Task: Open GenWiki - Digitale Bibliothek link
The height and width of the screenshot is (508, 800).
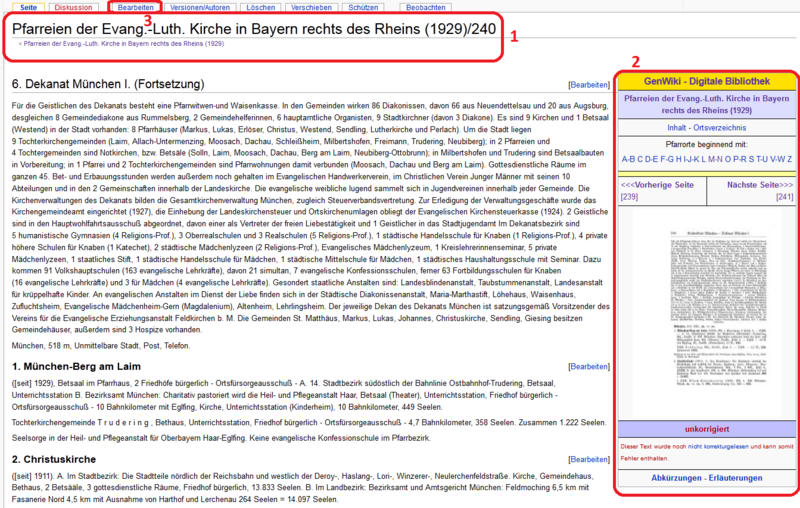Action: (x=706, y=79)
